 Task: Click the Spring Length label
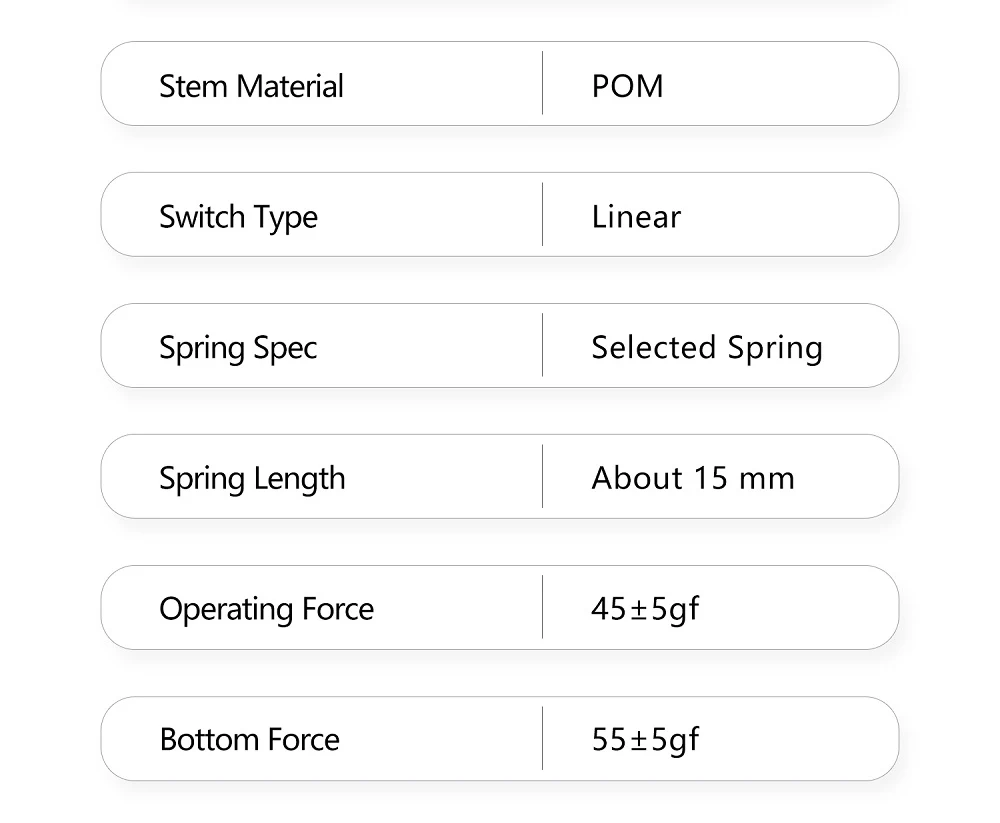point(252,479)
